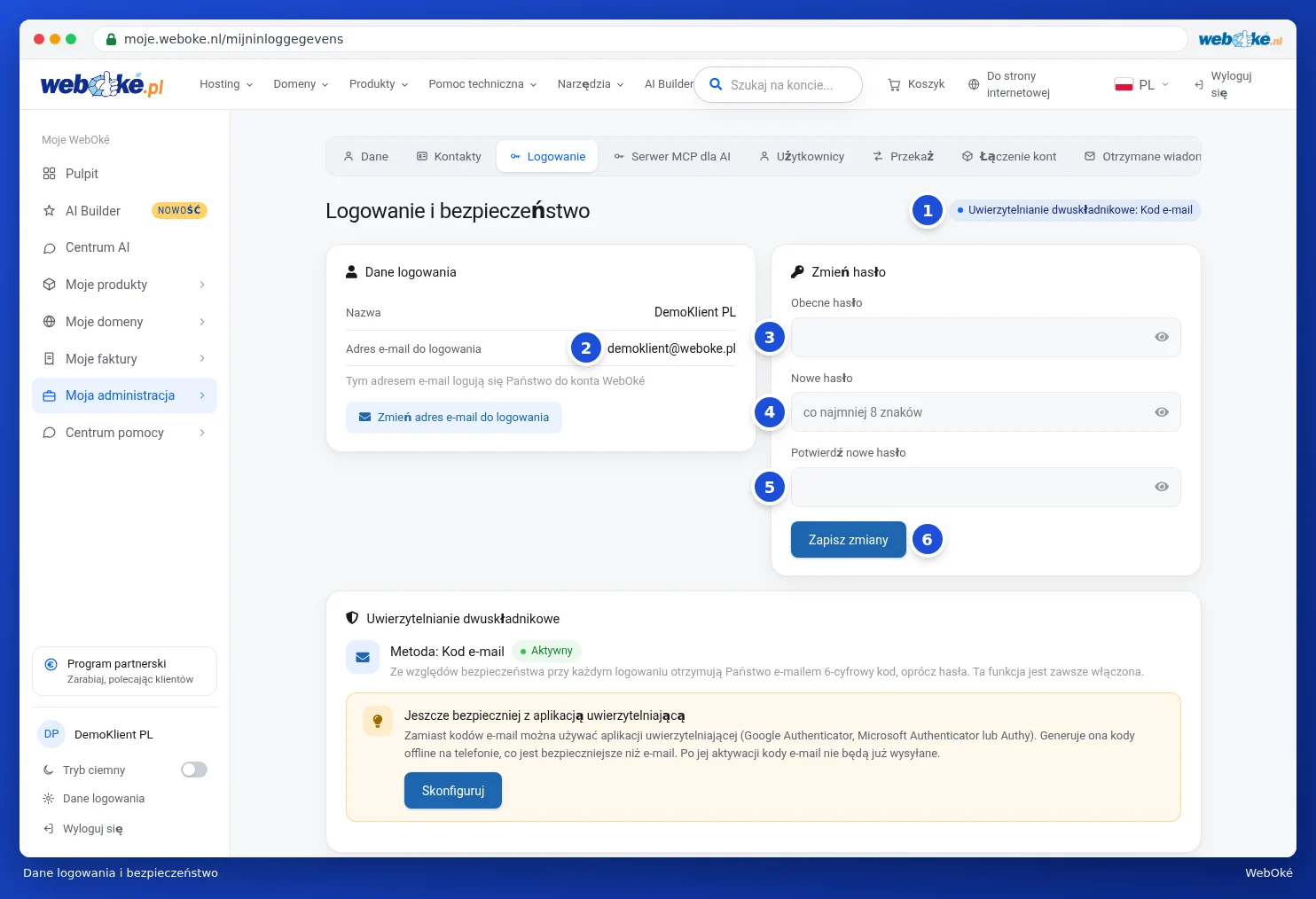This screenshot has width=1316, height=899.
Task: Click the Moje domeny globe icon
Action: coord(49,322)
